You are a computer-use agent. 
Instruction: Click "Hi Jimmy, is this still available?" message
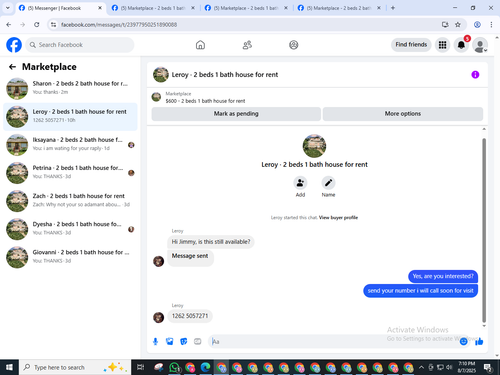211,242
